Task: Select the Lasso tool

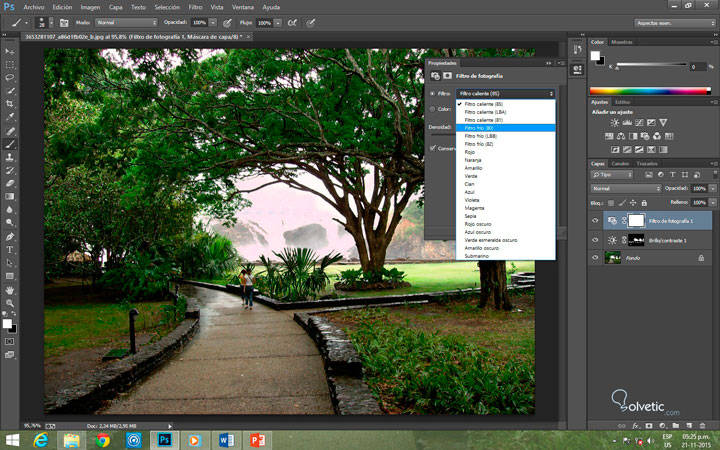Action: [10, 78]
